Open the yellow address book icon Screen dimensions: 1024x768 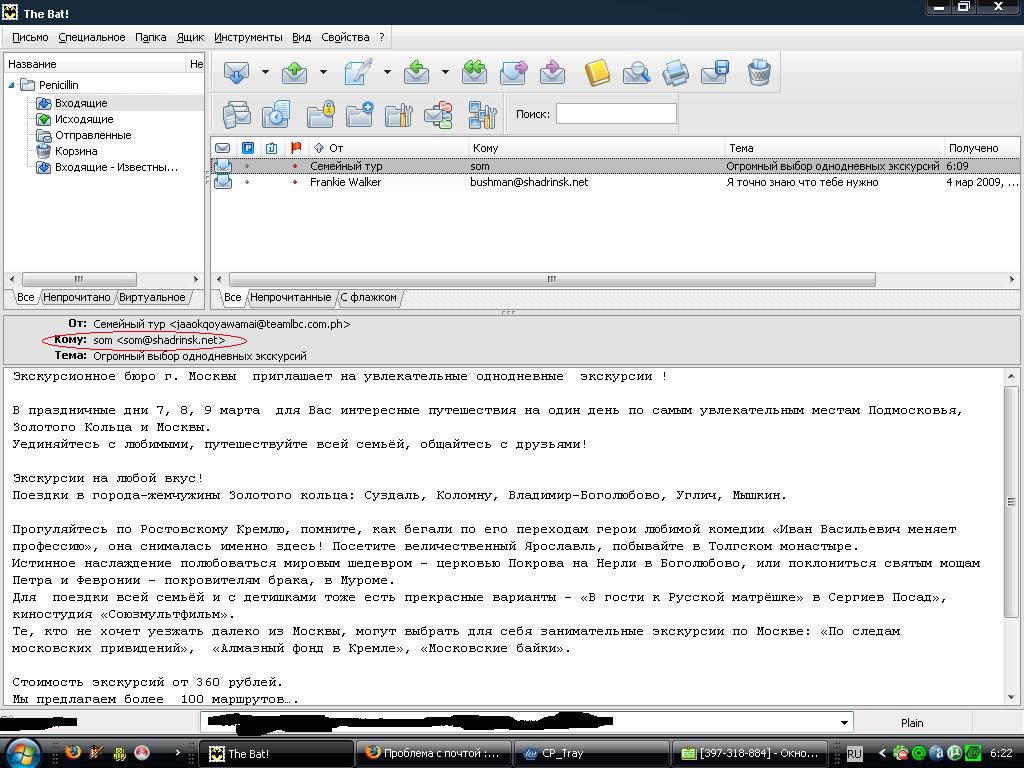coord(597,72)
